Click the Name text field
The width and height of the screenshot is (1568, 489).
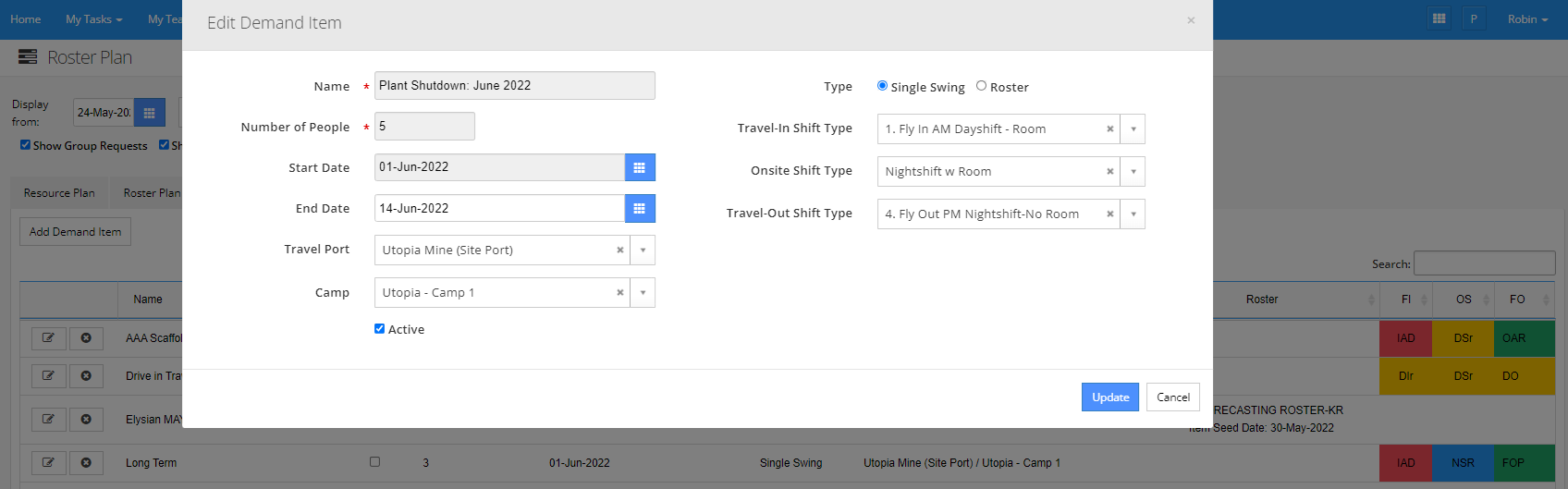coord(515,86)
